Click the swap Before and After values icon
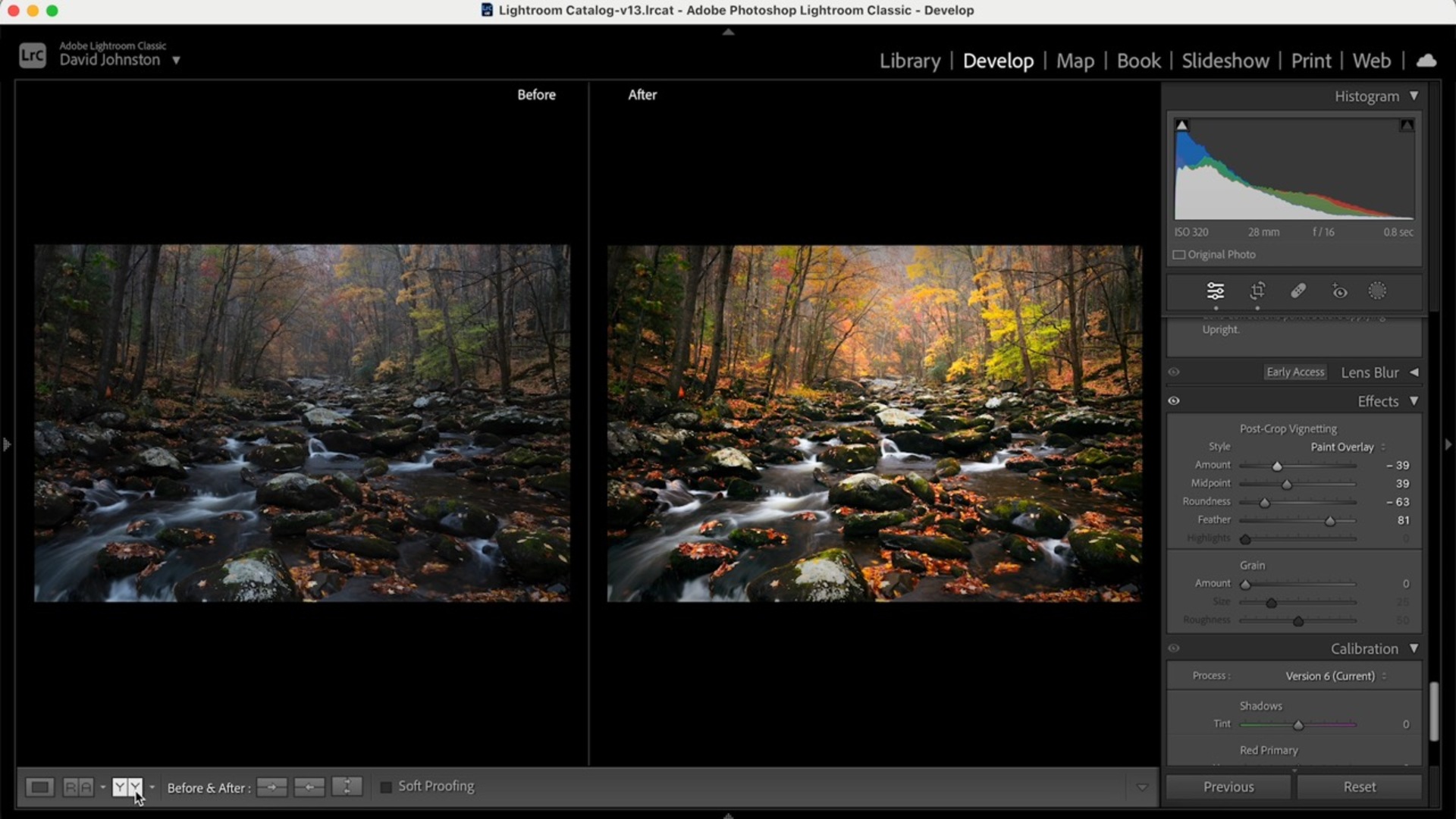The height and width of the screenshot is (819, 1456). (x=347, y=787)
